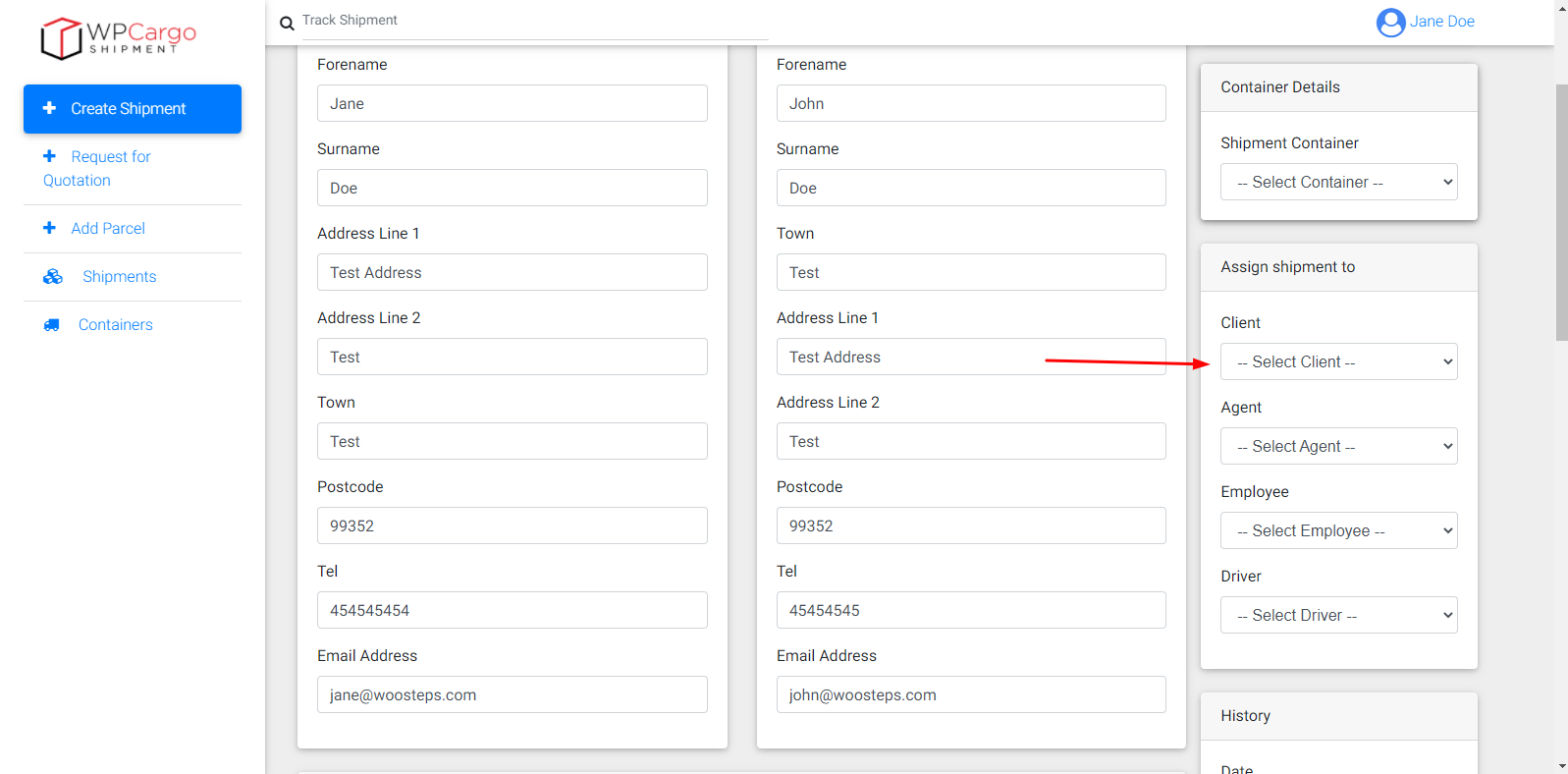Image resolution: width=1568 pixels, height=774 pixels.
Task: Click the Jane Doe user avatar icon
Action: point(1390,22)
